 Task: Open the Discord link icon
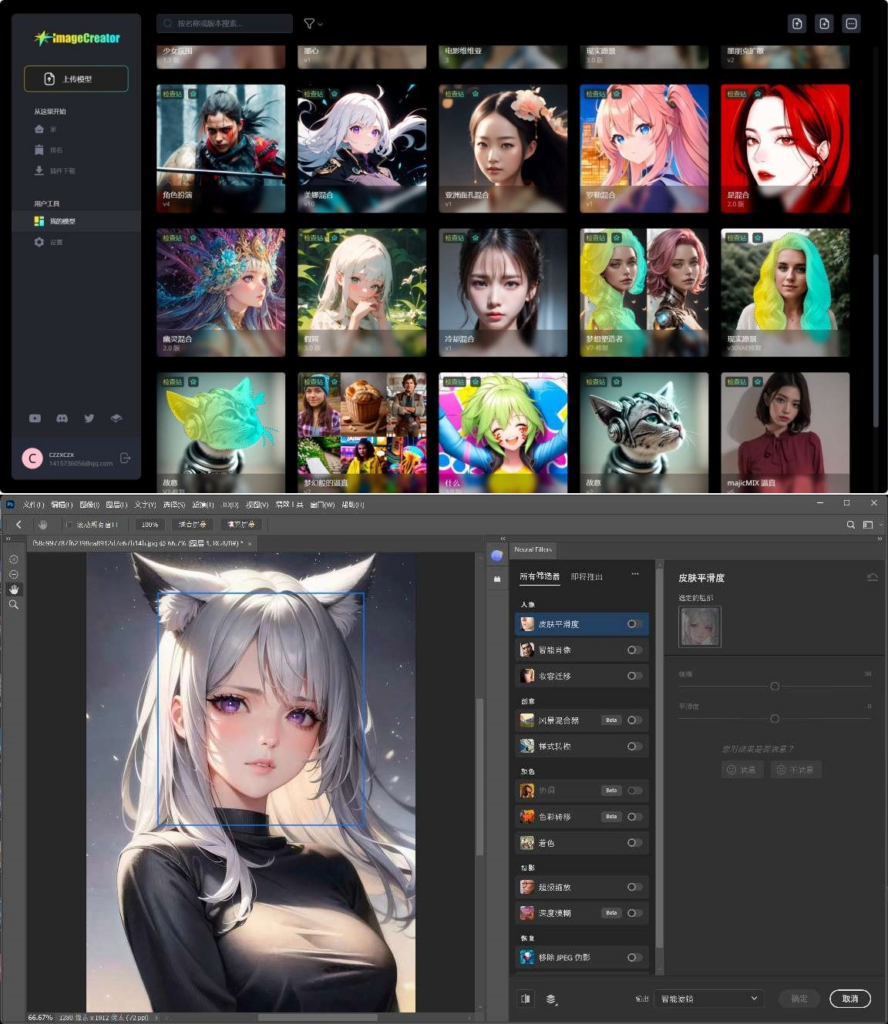[62, 418]
